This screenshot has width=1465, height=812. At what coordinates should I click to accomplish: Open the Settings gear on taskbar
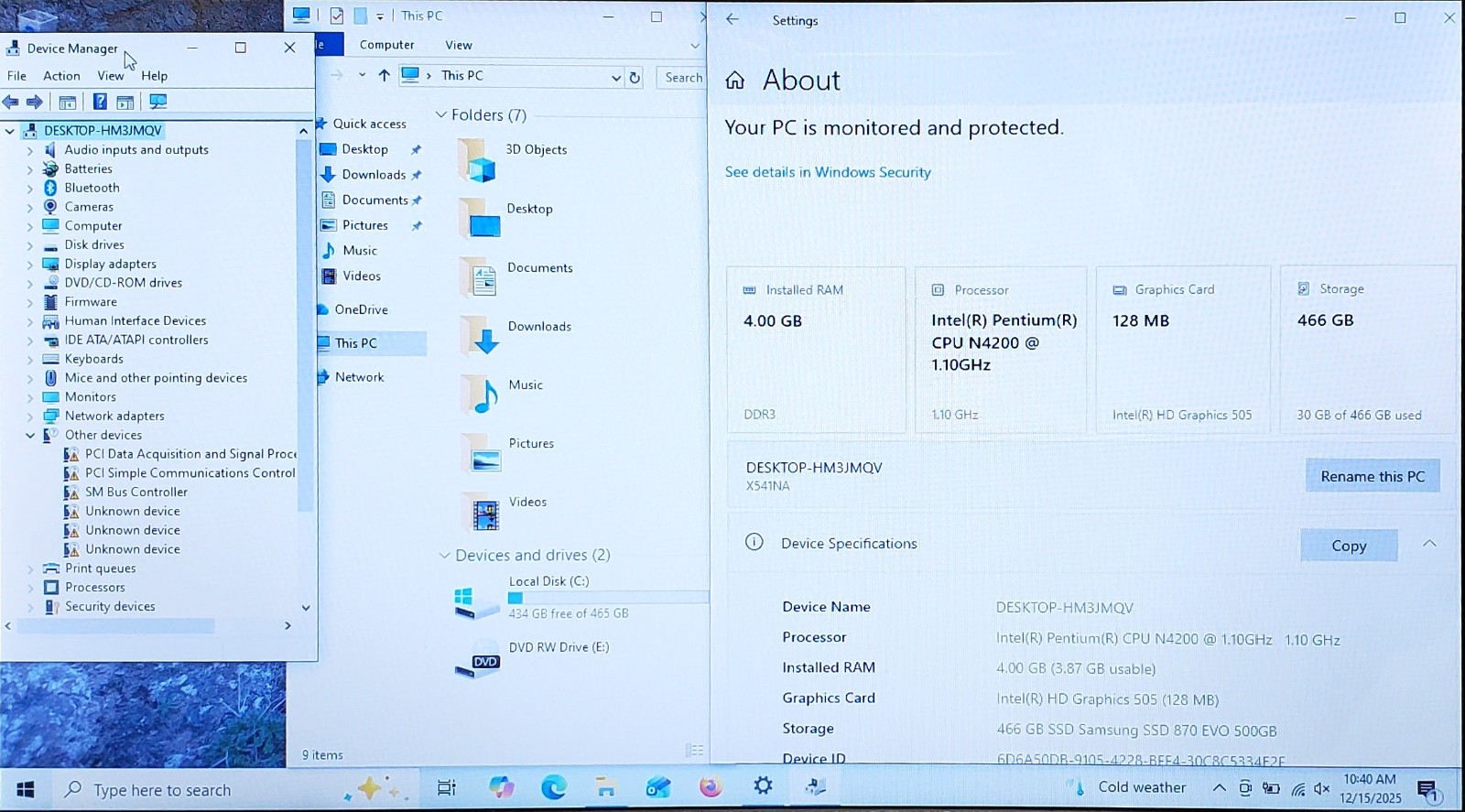(763, 786)
